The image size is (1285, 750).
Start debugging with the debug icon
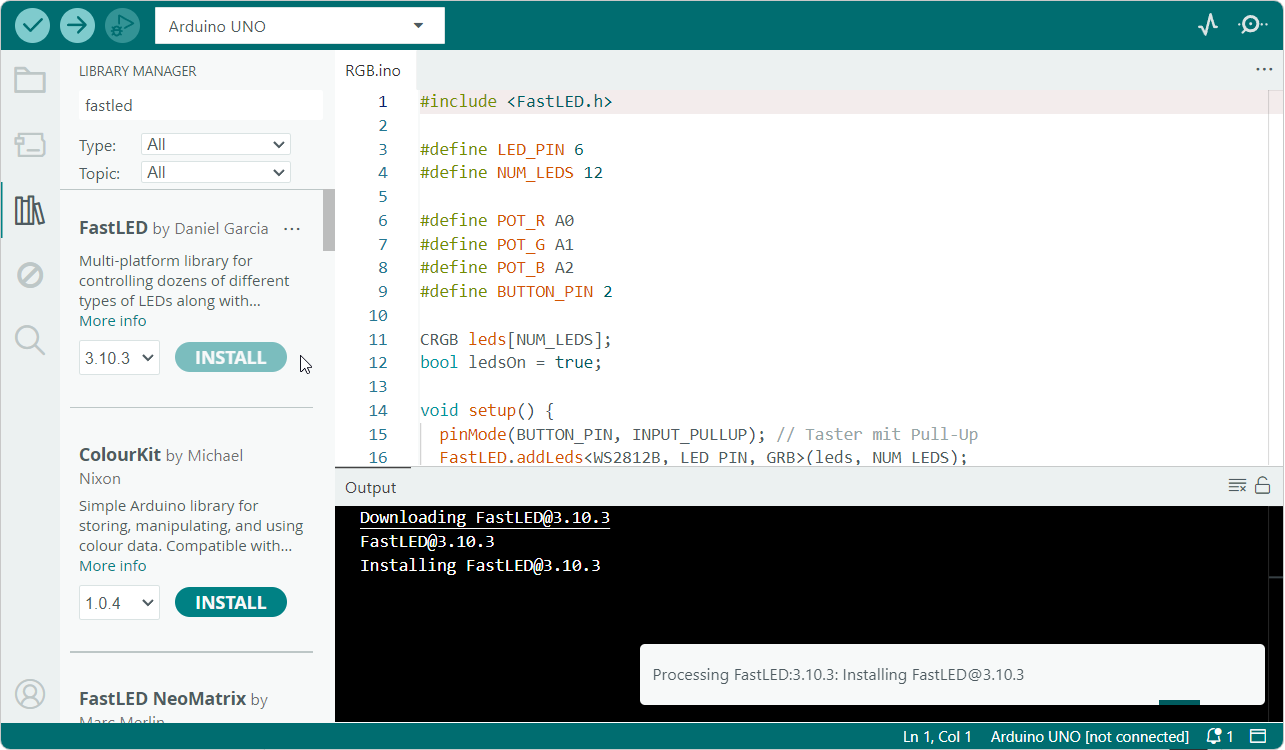click(x=122, y=25)
